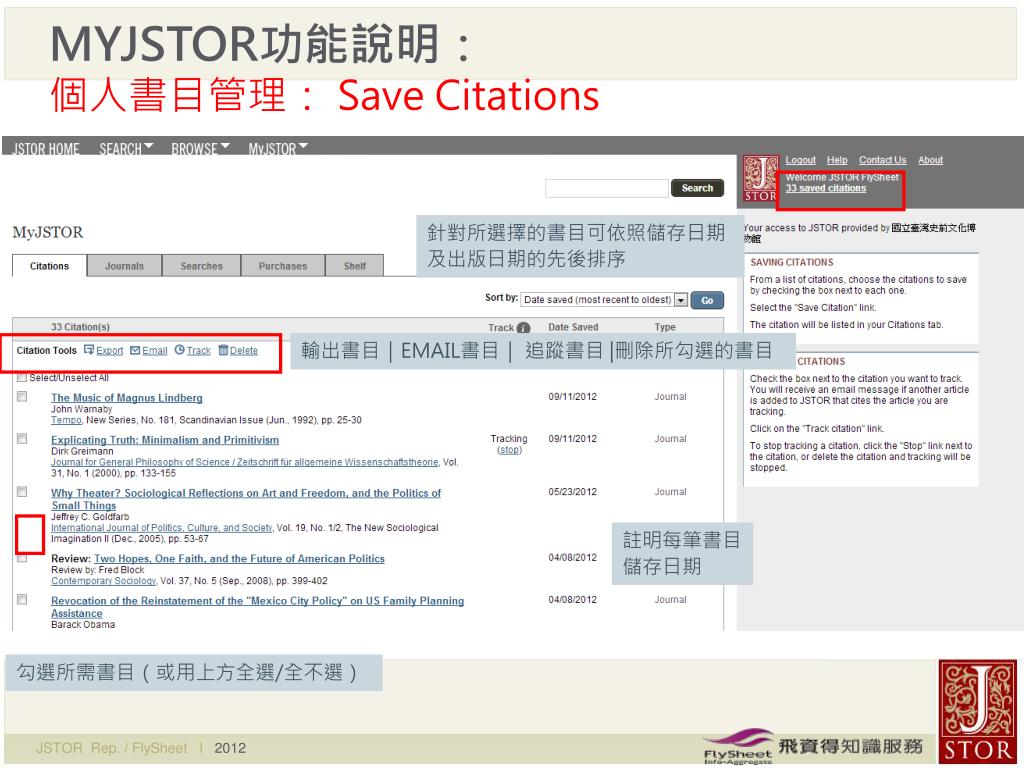Switch to the Citations tab

(50, 266)
